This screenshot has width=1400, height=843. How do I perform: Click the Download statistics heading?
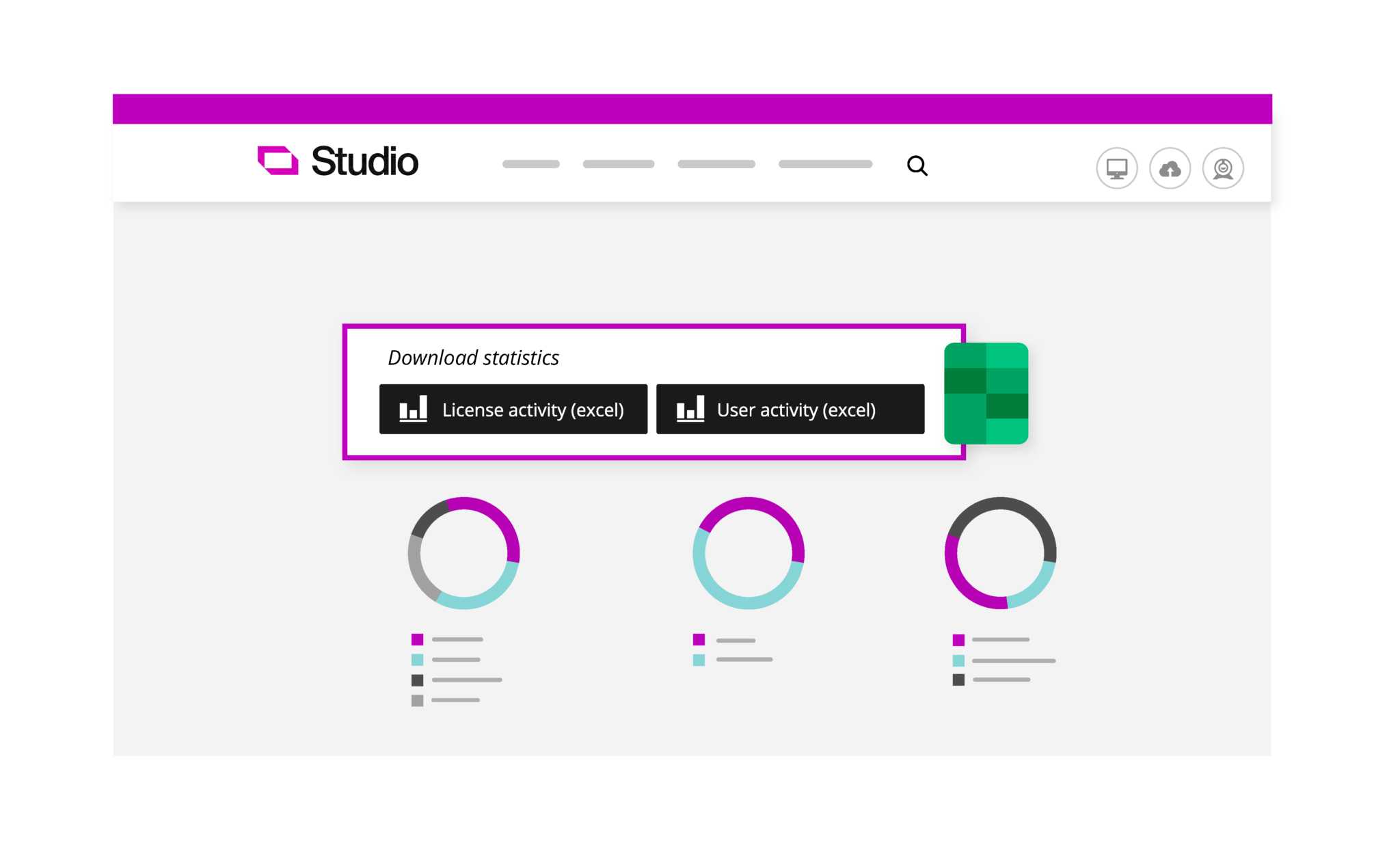tap(473, 358)
